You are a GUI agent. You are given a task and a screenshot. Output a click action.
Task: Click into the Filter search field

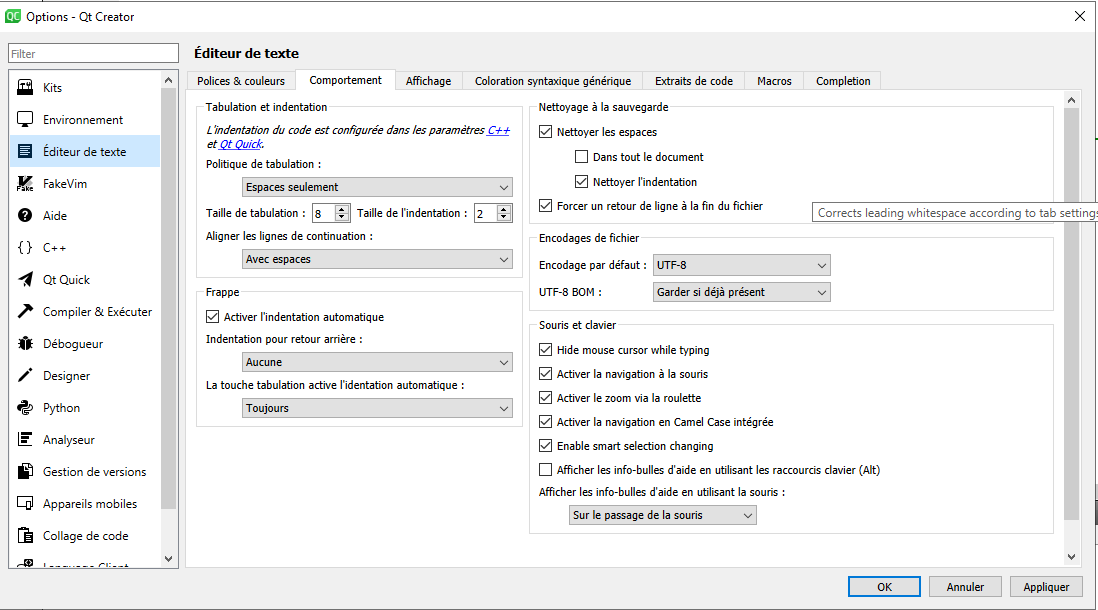pos(94,54)
